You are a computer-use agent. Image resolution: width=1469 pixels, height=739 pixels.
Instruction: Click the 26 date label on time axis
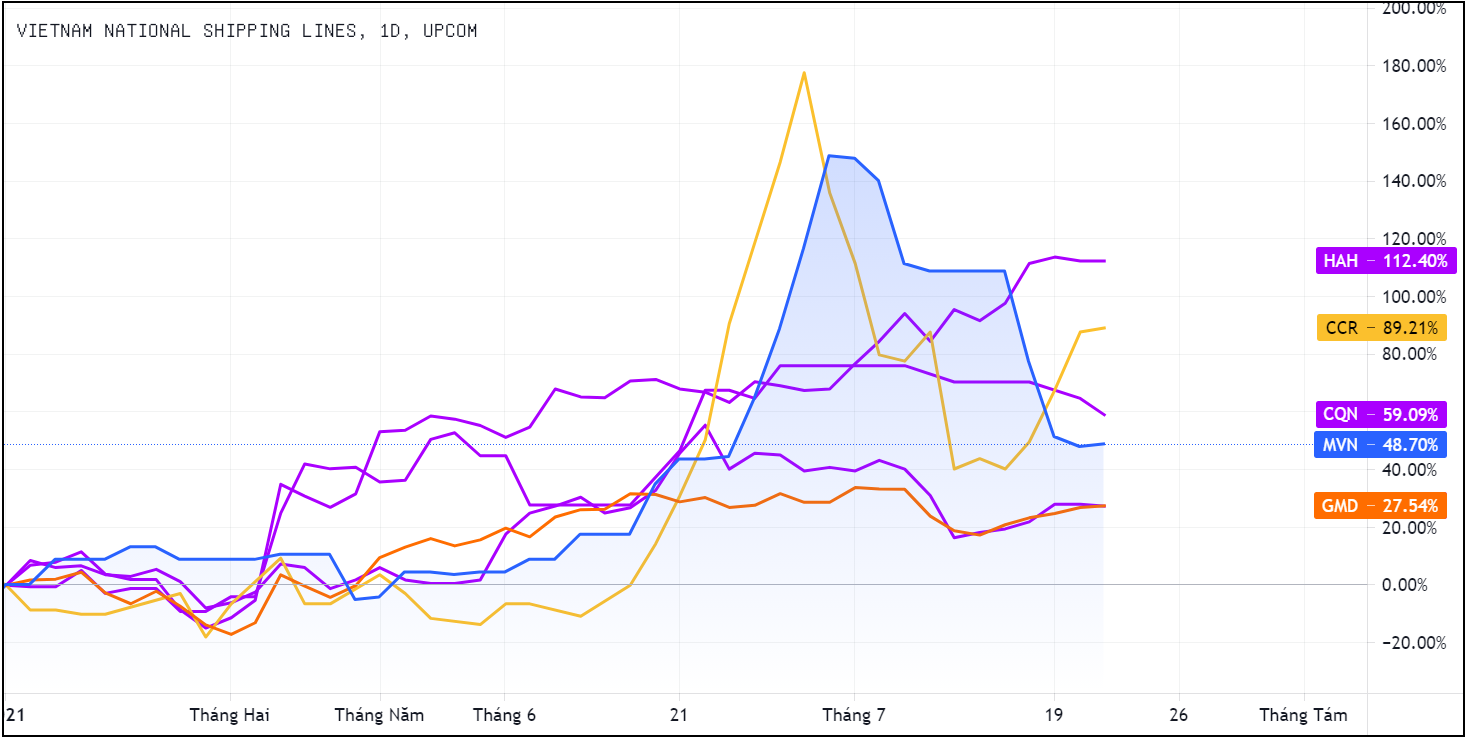[1178, 715]
